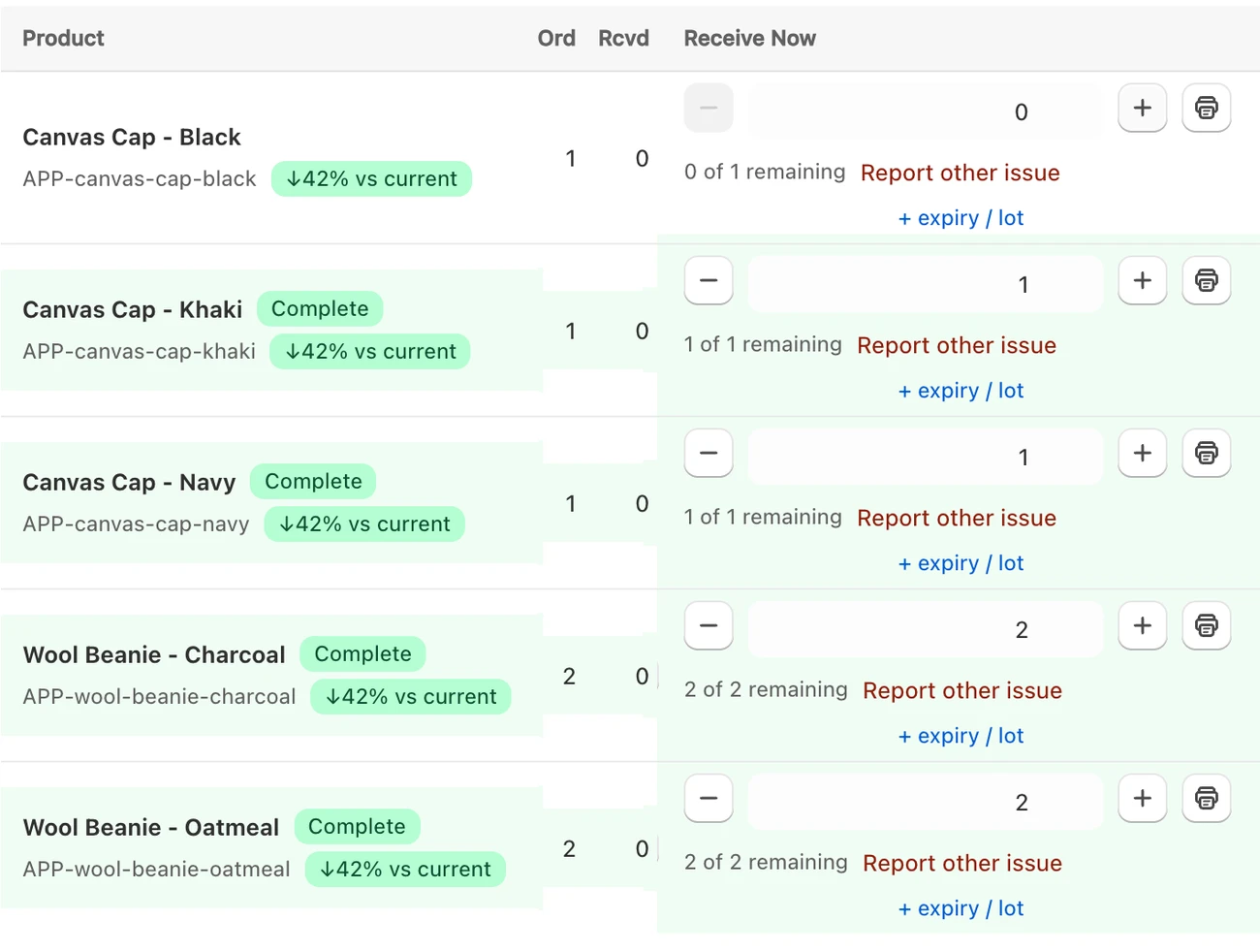The image size is (1260, 952).
Task: Report other issue for Canvas Cap - Navy
Action: pyautogui.click(x=957, y=518)
